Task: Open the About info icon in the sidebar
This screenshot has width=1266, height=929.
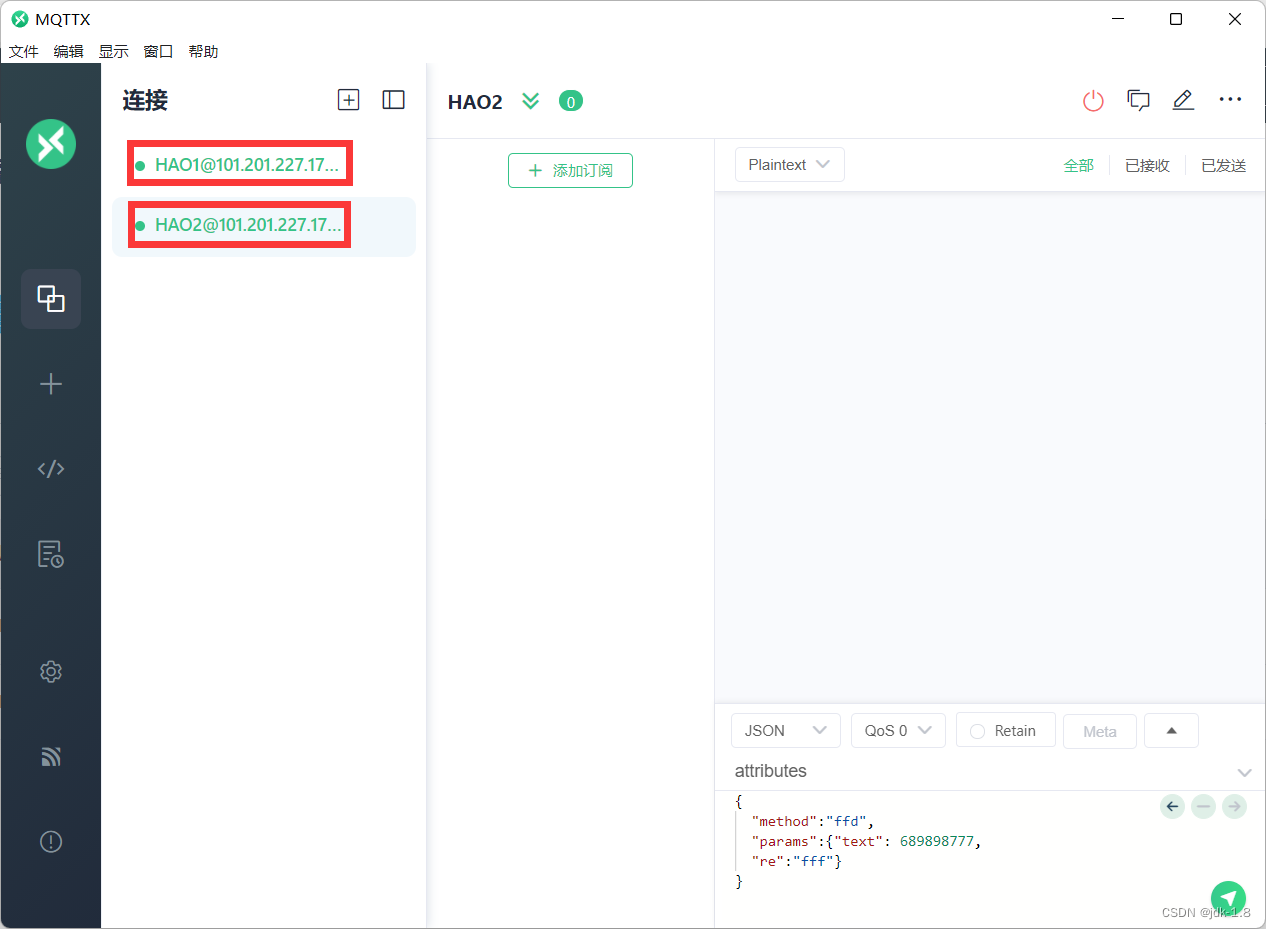Action: tap(51, 842)
